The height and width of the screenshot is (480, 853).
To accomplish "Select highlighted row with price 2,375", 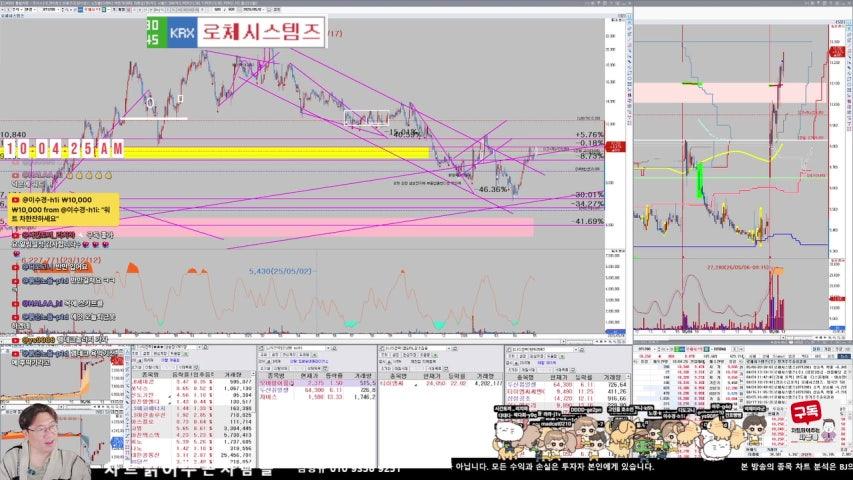I will click(318, 383).
